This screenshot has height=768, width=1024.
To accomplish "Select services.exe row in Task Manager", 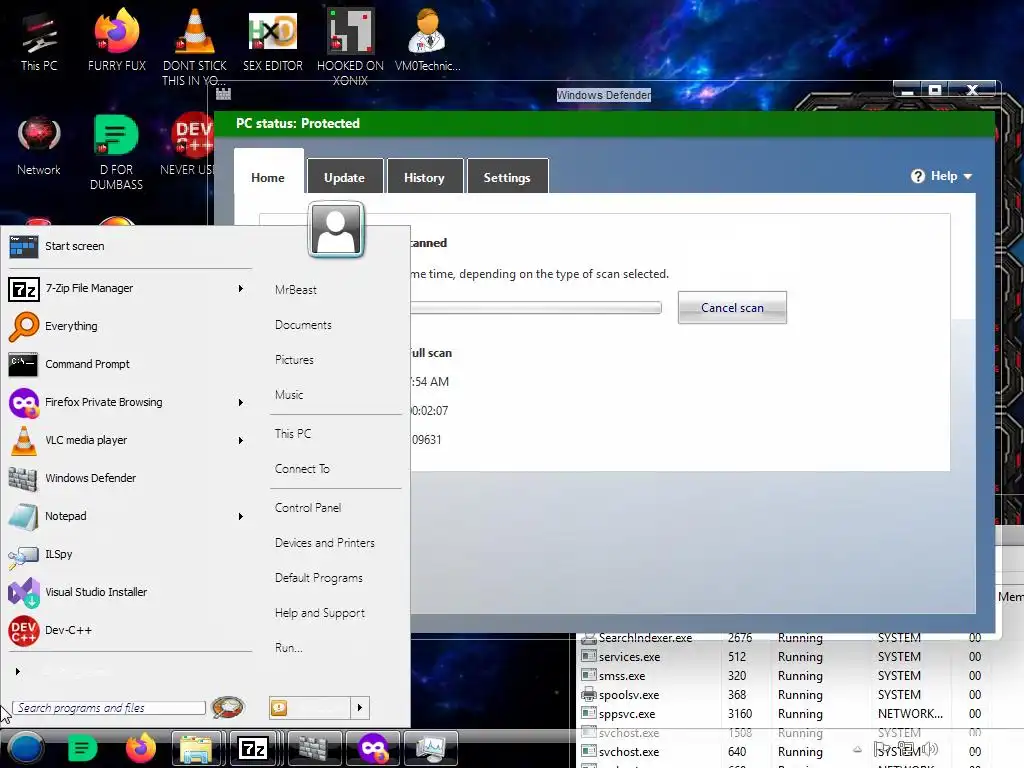I will coord(786,657).
